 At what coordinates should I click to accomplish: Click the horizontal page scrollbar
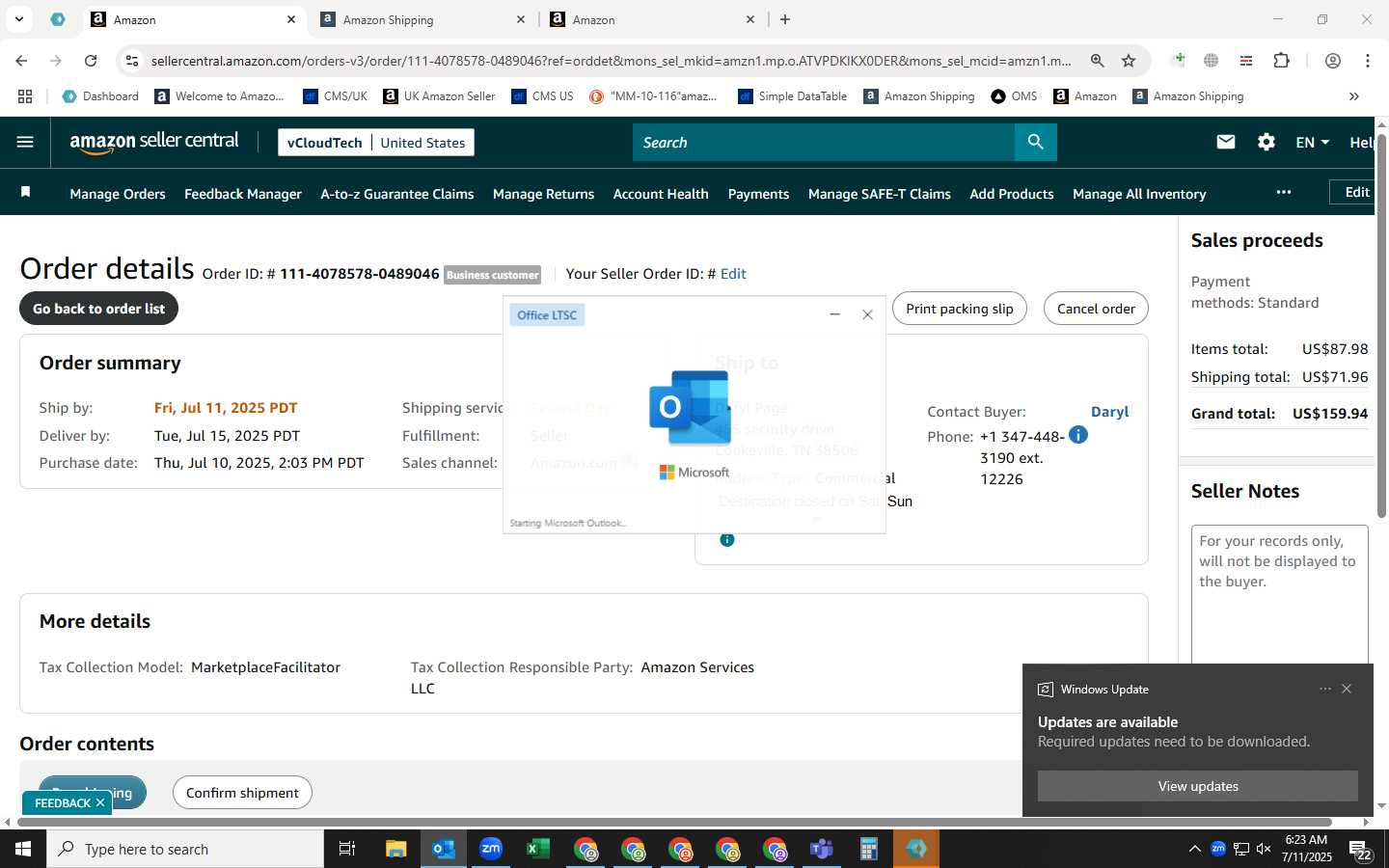[x=672, y=823]
